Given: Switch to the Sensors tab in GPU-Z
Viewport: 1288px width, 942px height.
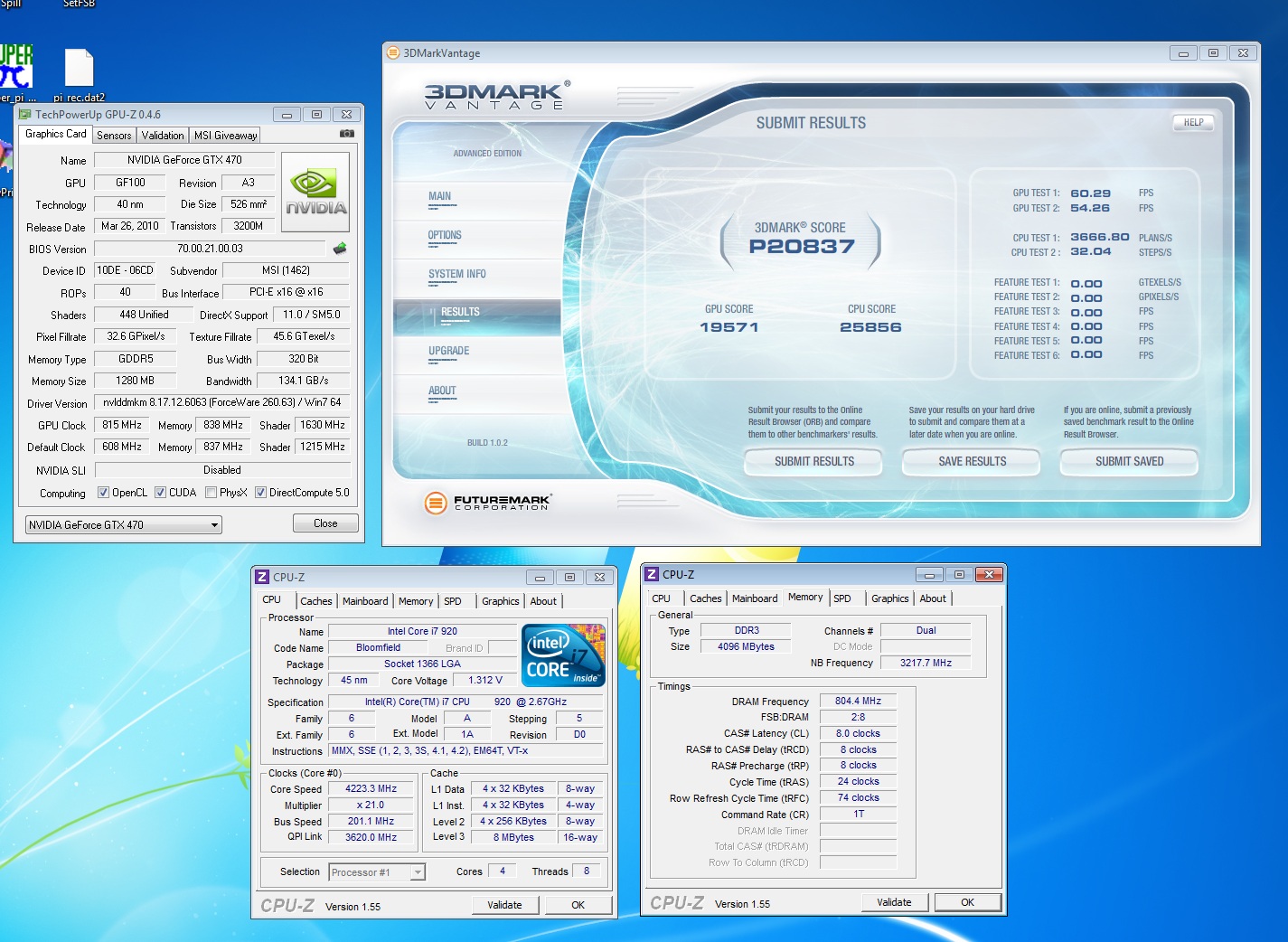Looking at the screenshot, I should click(x=115, y=135).
